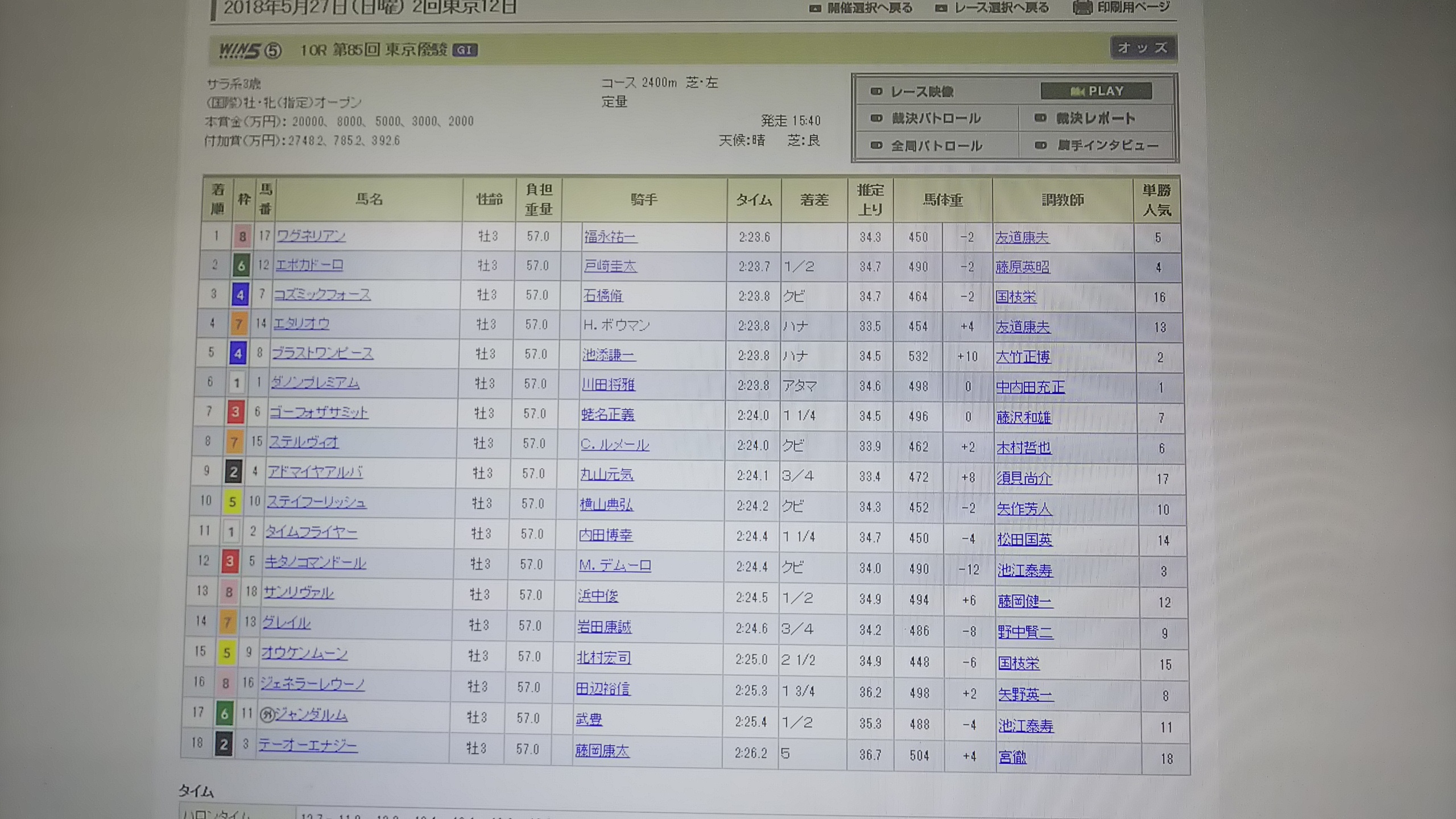Open trainer 宮徹 link
Viewport: 1456px width, 819px height.
point(1012,757)
